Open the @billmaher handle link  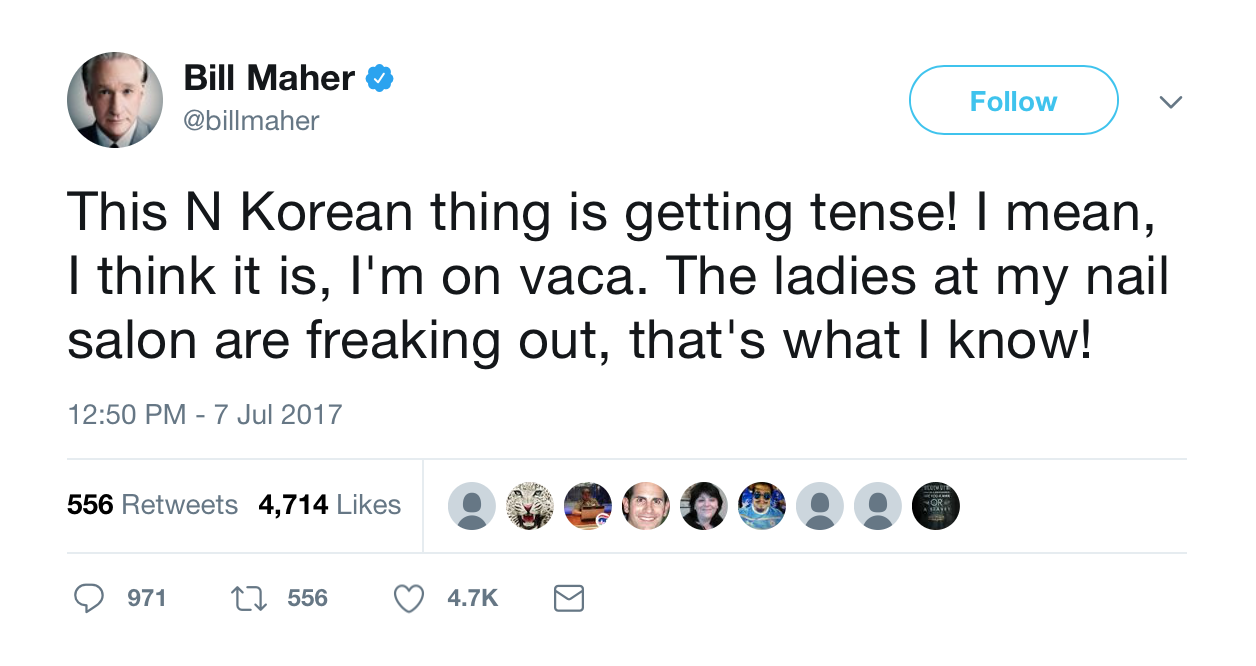pyautogui.click(x=252, y=121)
